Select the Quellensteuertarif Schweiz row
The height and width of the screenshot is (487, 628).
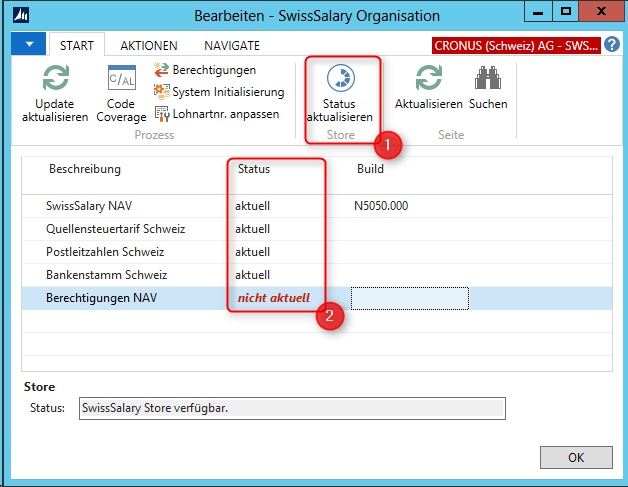coord(115,229)
